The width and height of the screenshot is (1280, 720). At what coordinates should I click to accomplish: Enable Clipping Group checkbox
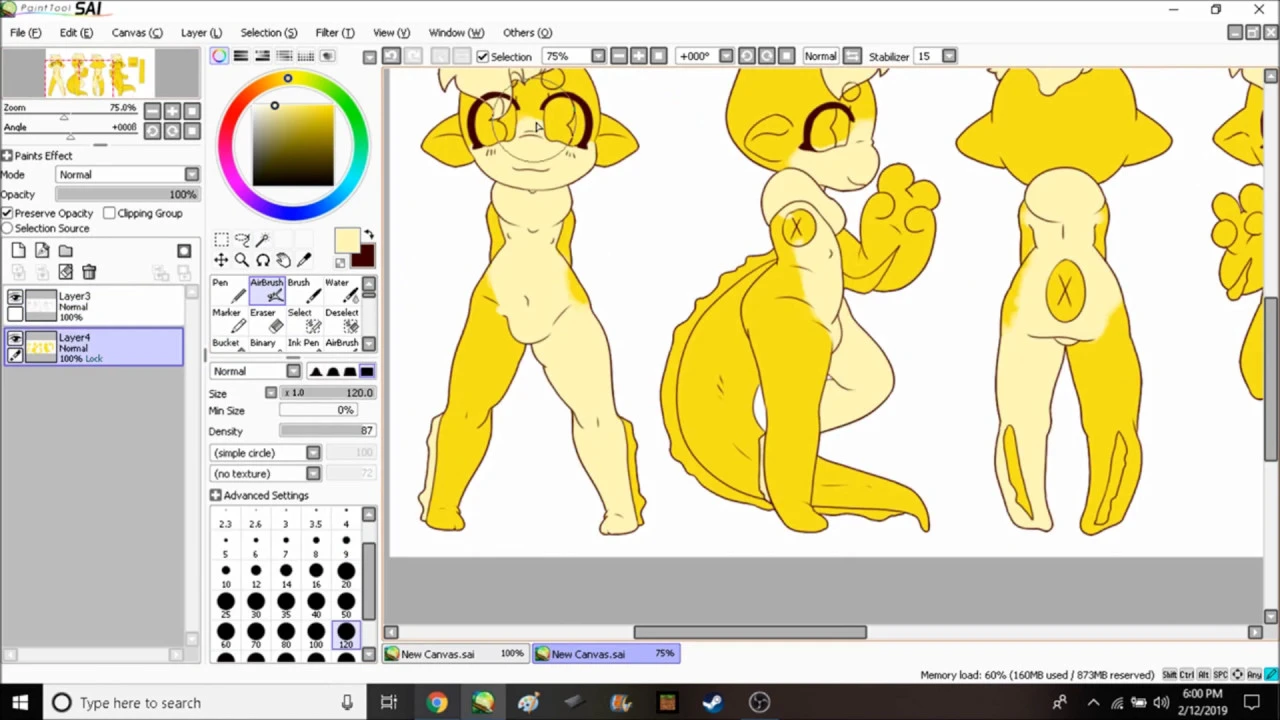pos(110,213)
